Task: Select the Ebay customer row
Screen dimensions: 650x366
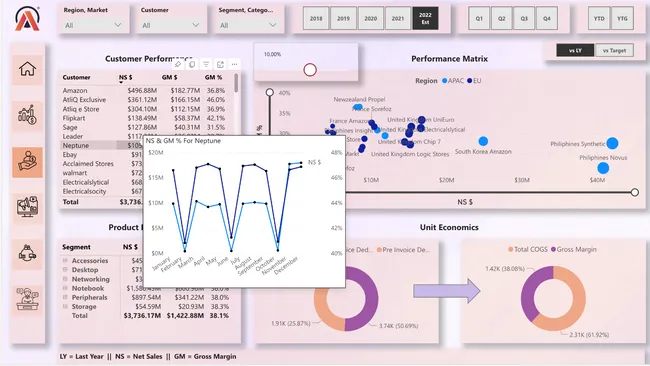Action: pyautogui.click(x=102, y=155)
